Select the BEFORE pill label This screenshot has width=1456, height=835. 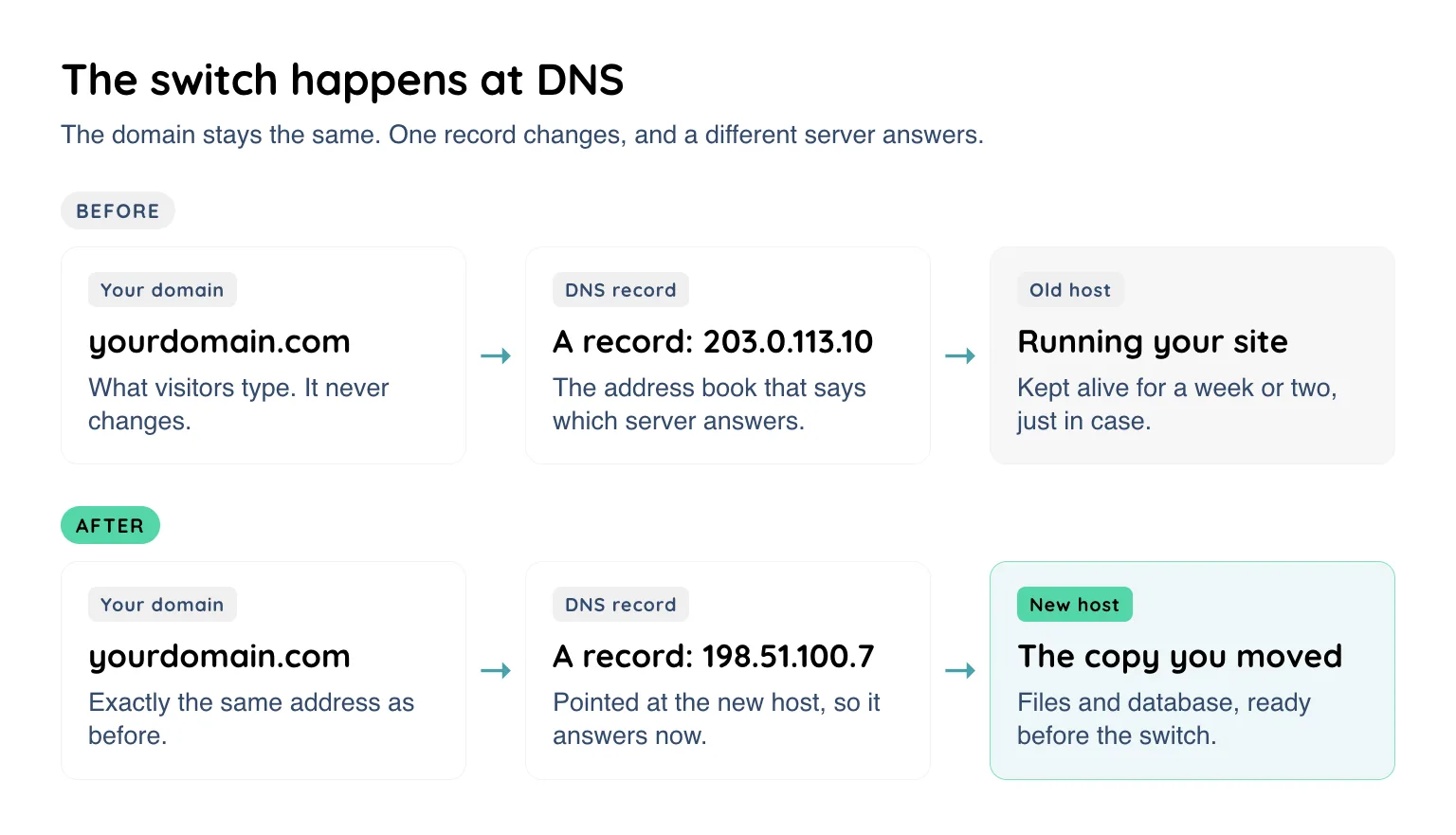click(118, 210)
